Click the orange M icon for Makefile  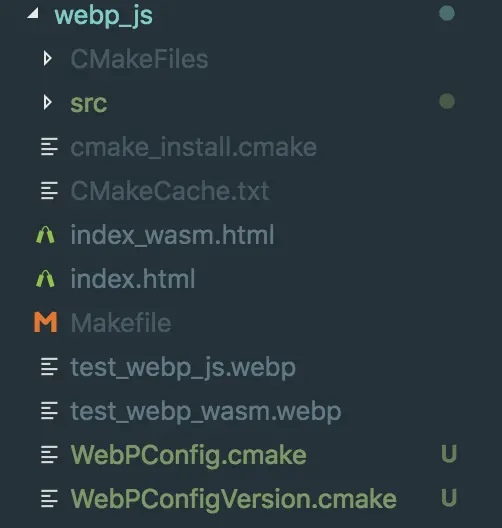pos(45,322)
